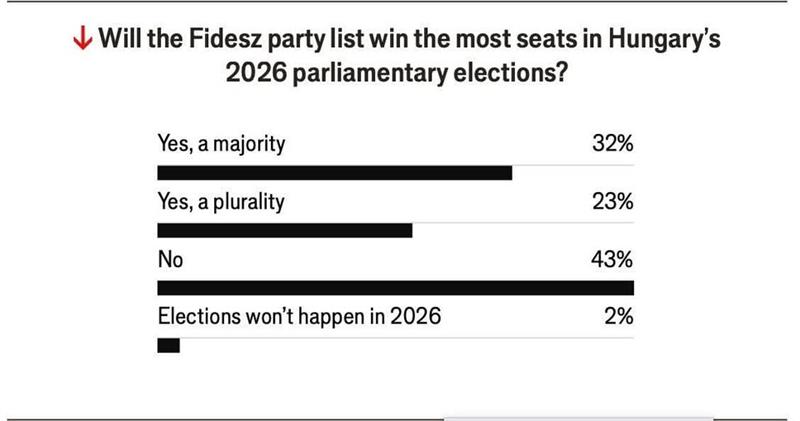
Task: Click the 23% result value
Action: point(612,201)
